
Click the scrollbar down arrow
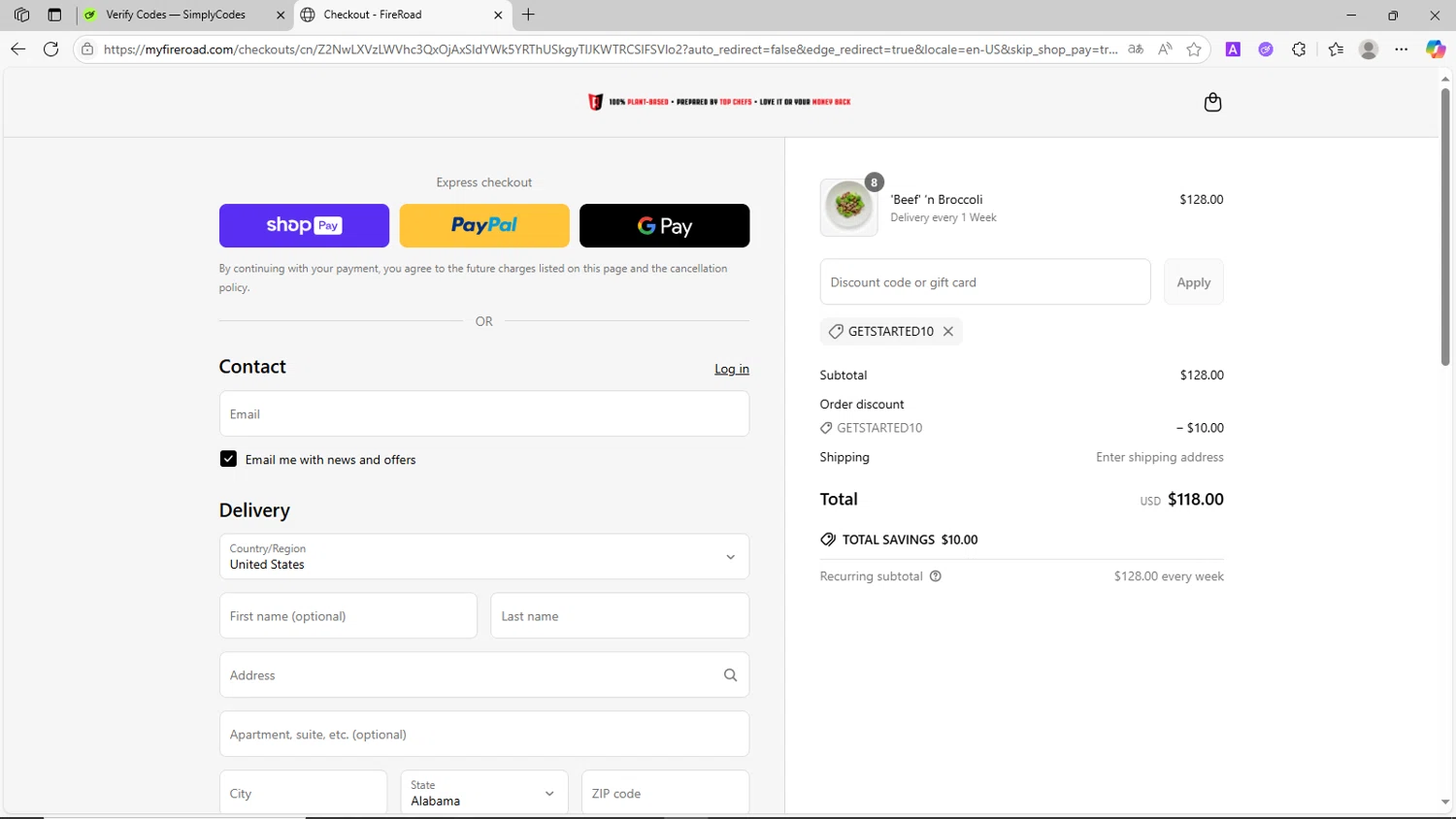[x=1445, y=803]
